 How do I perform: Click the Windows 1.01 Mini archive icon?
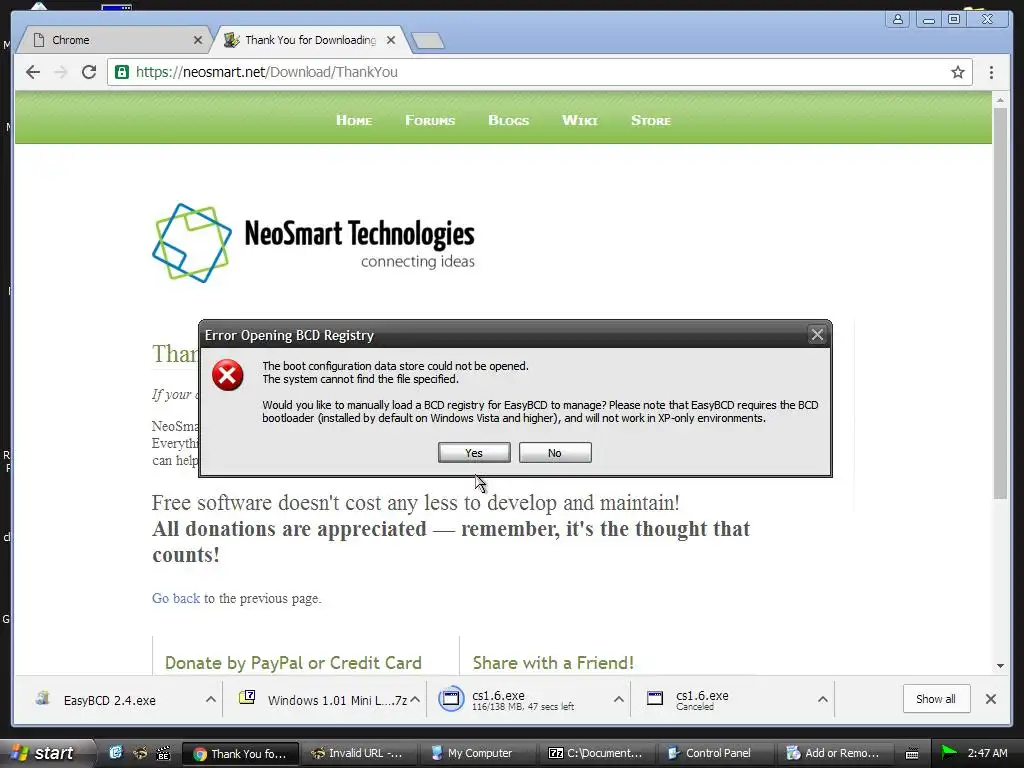click(x=247, y=698)
